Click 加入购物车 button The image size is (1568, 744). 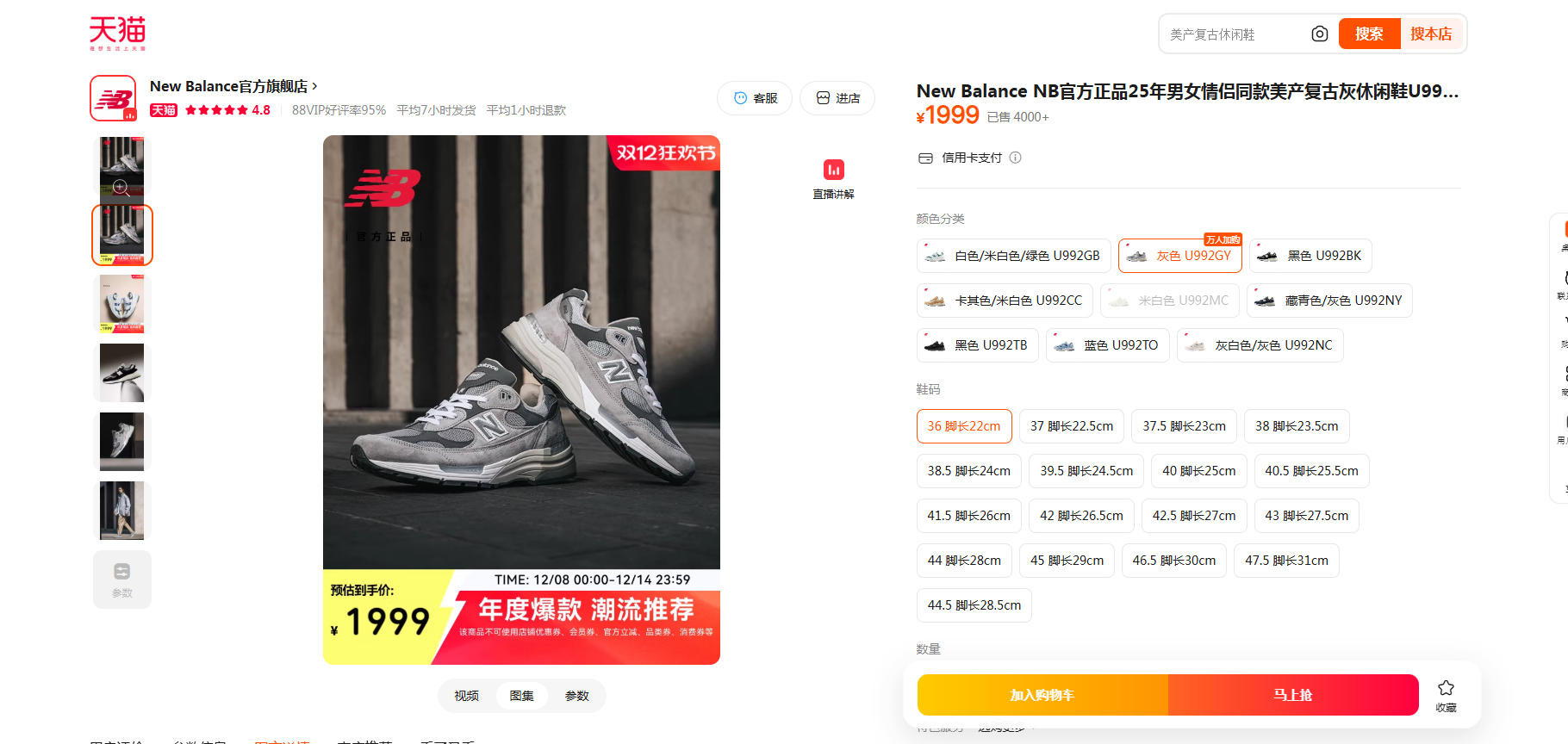pyautogui.click(x=1042, y=695)
